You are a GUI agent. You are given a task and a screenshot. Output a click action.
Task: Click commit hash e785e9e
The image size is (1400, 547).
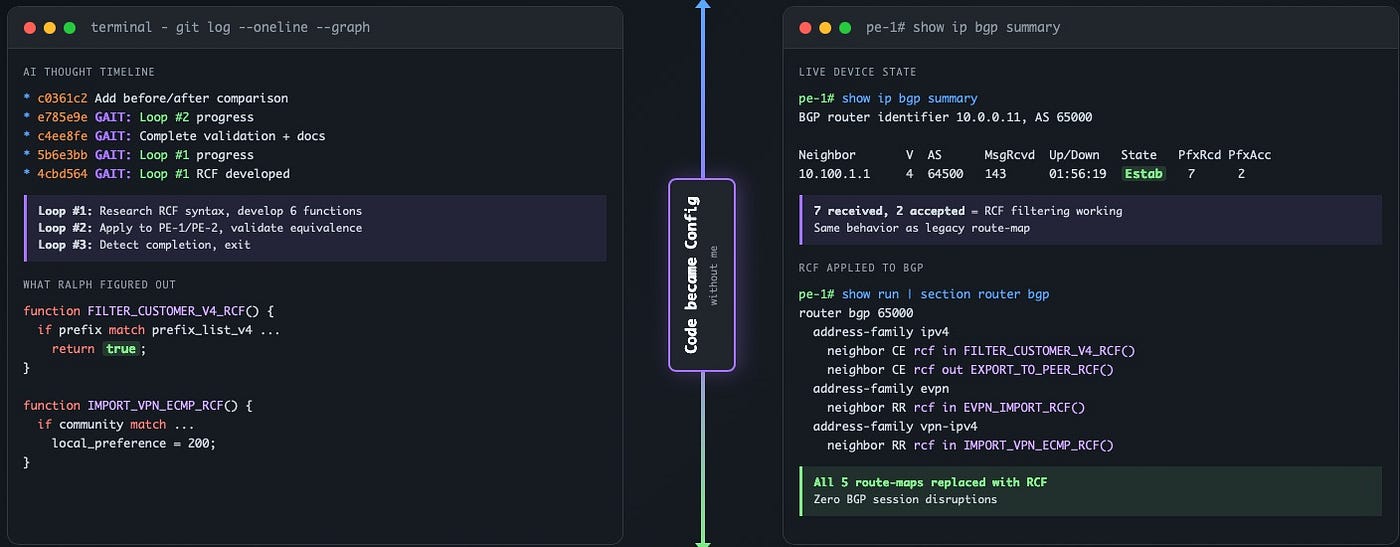coord(62,117)
